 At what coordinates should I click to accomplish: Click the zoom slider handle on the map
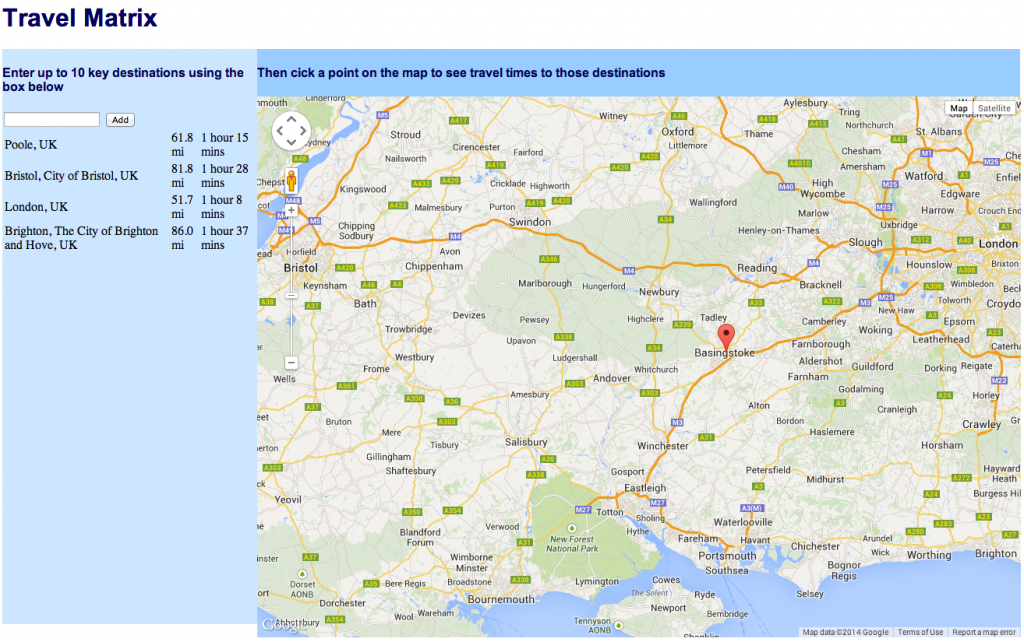291,296
